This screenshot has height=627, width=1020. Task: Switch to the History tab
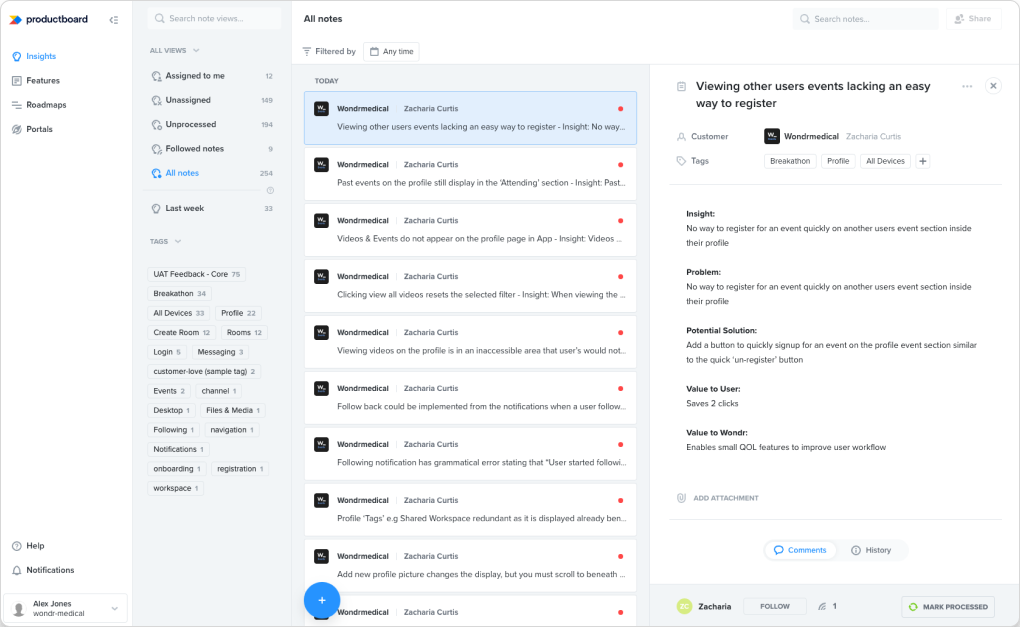click(870, 550)
